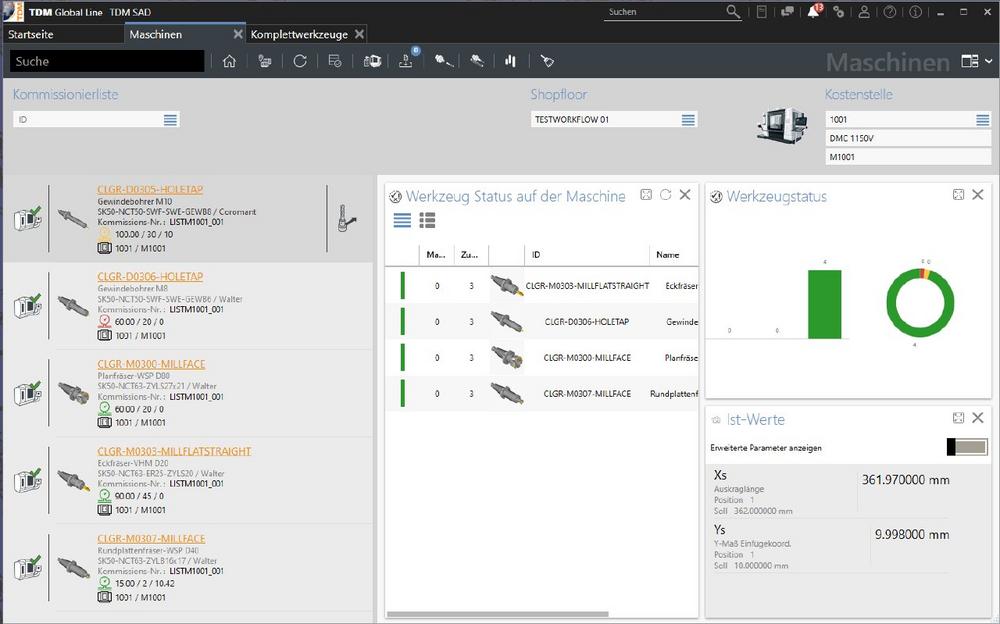Select table row CLGR-M0300-MILLFACE in status panel

(x=542, y=358)
